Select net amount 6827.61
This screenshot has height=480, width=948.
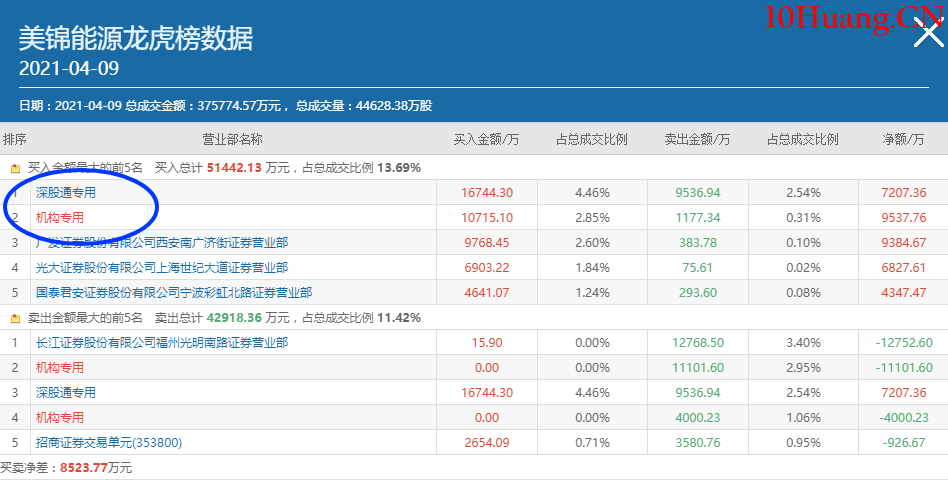coord(904,268)
